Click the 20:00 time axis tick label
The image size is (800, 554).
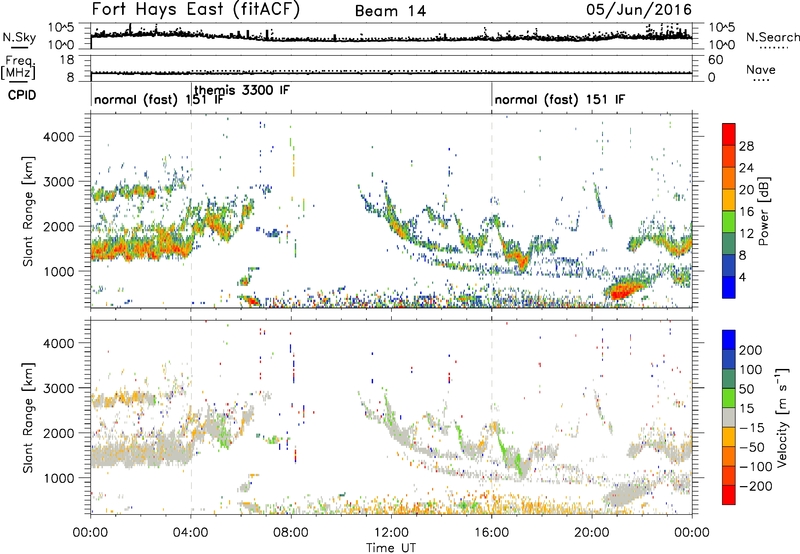[591, 533]
